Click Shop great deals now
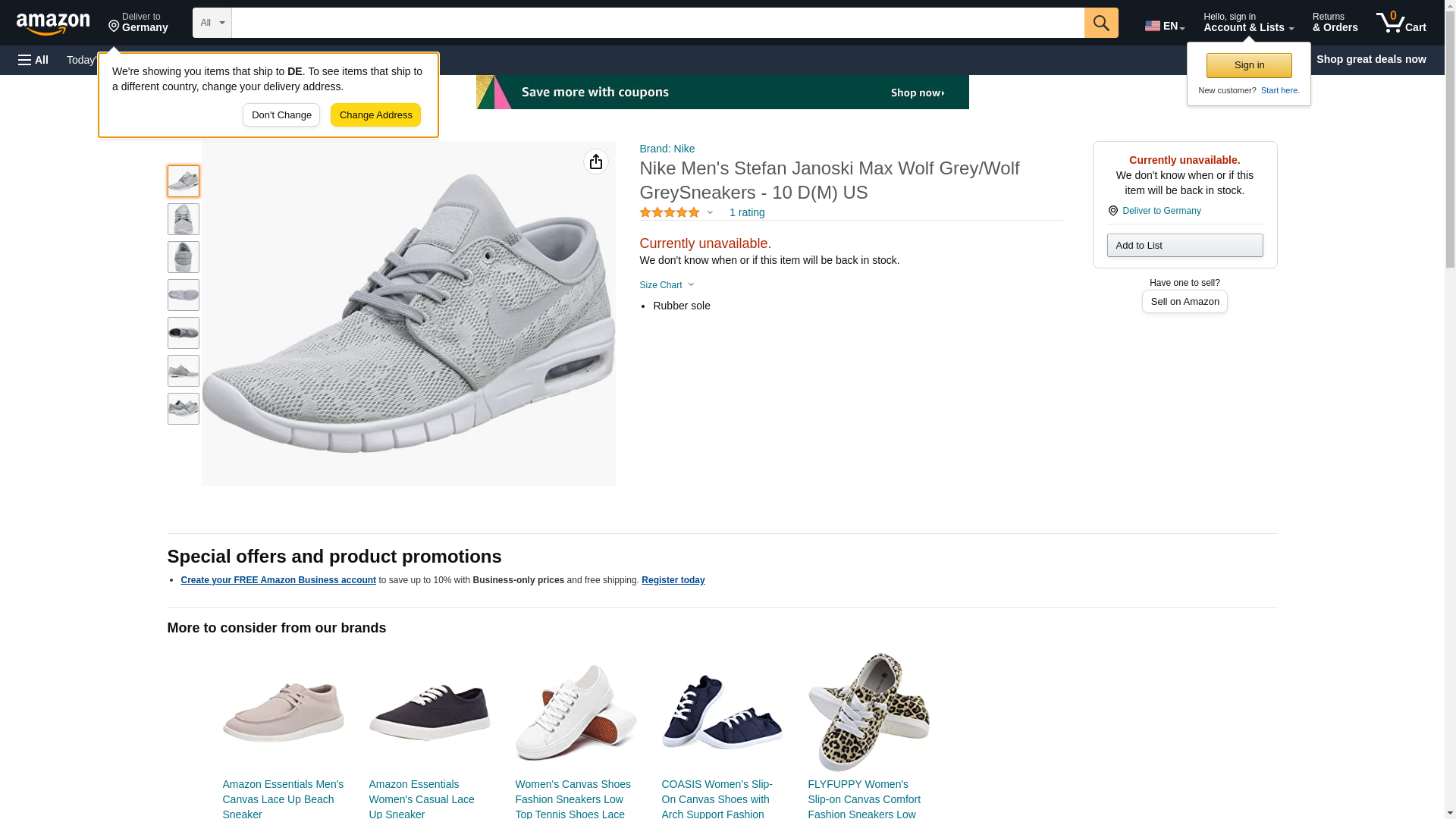The image size is (1456, 819). coord(1370,59)
